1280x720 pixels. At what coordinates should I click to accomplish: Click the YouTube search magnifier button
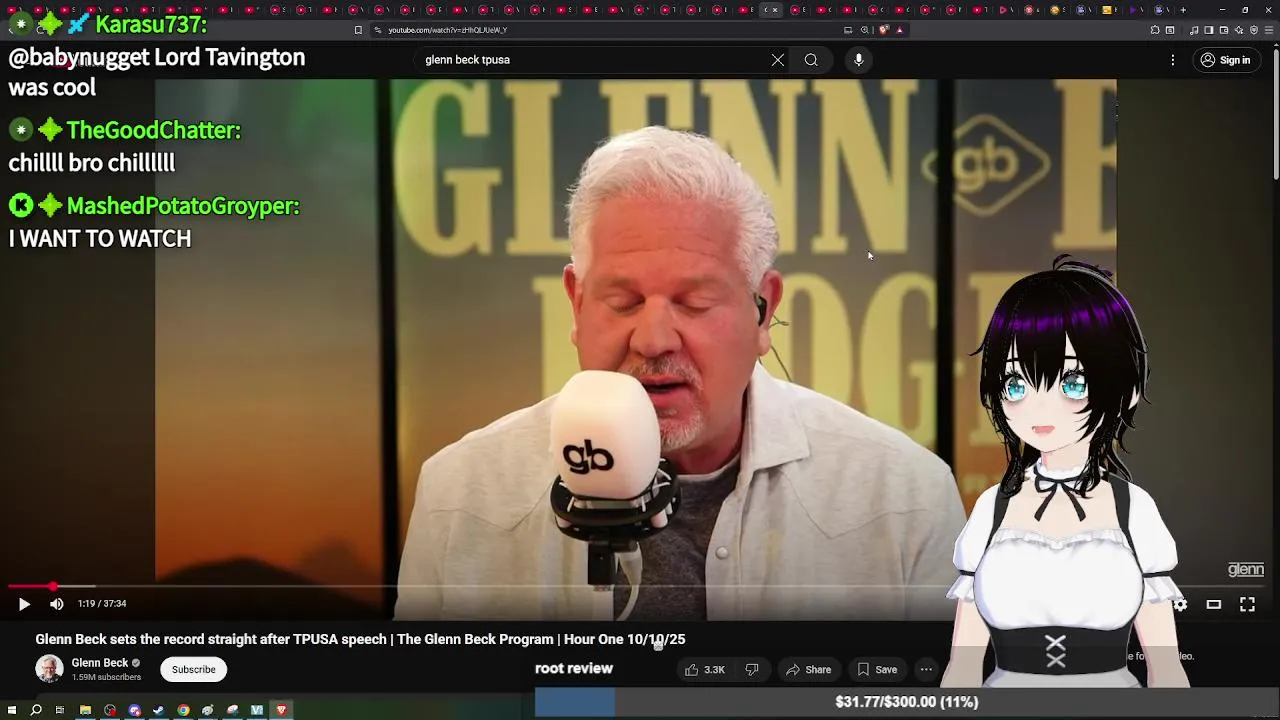click(x=811, y=60)
